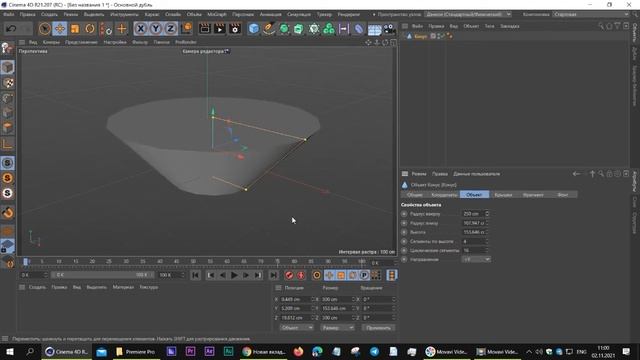640x360 pixels.
Task: Click the orange plus axis tool icon
Action: tap(122, 29)
